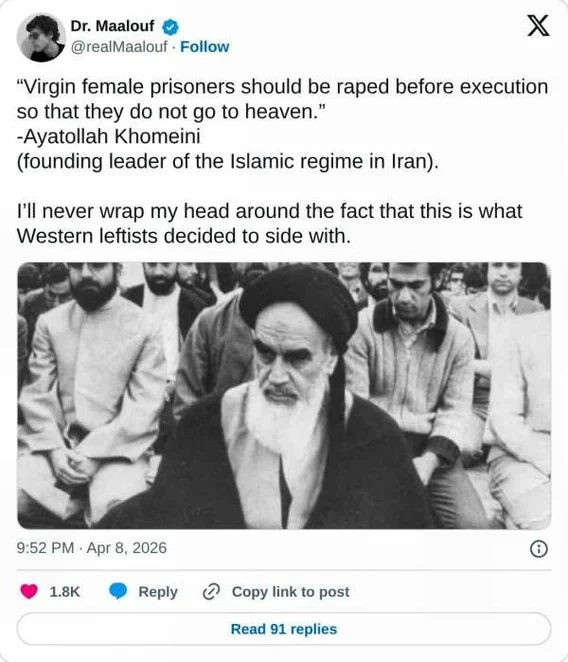Click the blue verified badge
This screenshot has width=568, height=662.
[x=170, y=27]
